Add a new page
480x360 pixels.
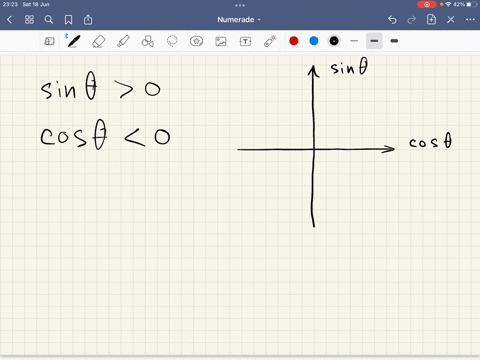(x=431, y=20)
